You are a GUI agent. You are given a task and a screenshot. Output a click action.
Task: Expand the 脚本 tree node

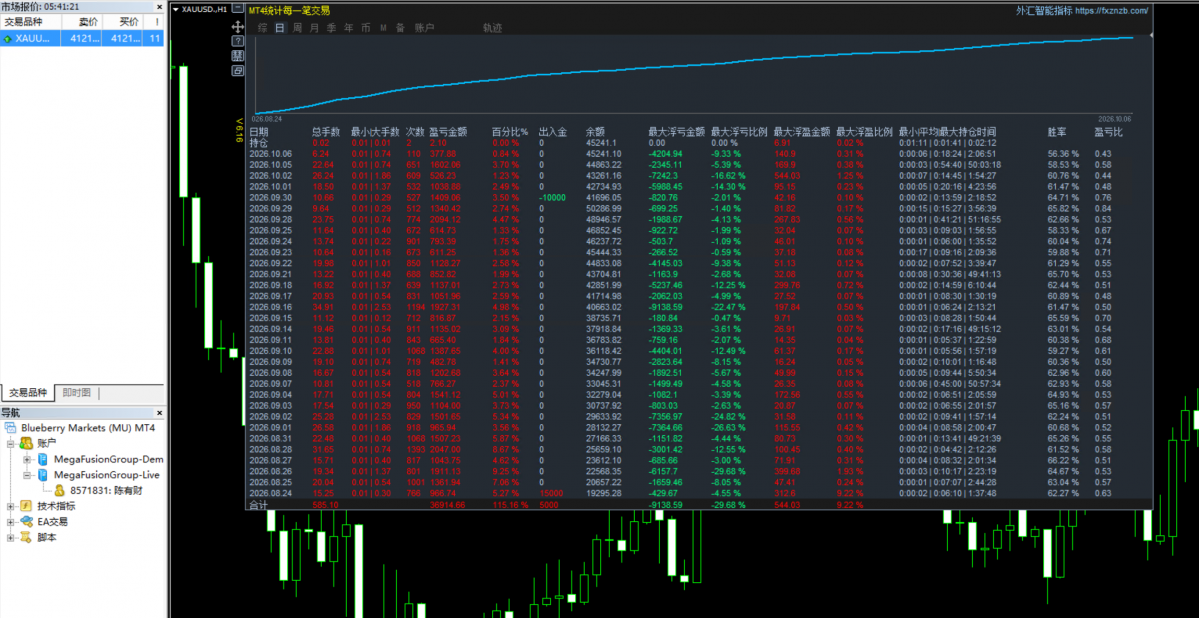pyautogui.click(x=11, y=538)
